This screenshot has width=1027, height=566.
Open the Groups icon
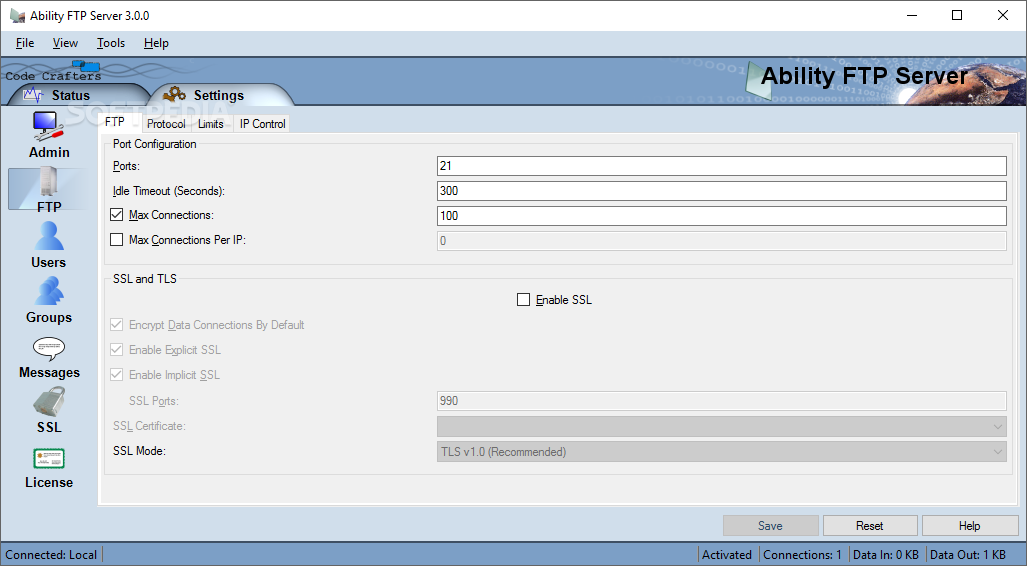coord(49,291)
